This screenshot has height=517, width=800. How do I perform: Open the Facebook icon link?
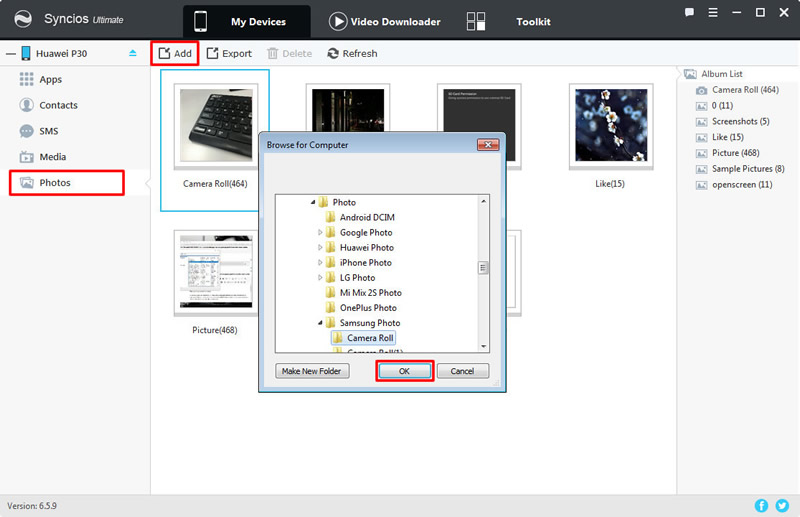pyautogui.click(x=761, y=505)
